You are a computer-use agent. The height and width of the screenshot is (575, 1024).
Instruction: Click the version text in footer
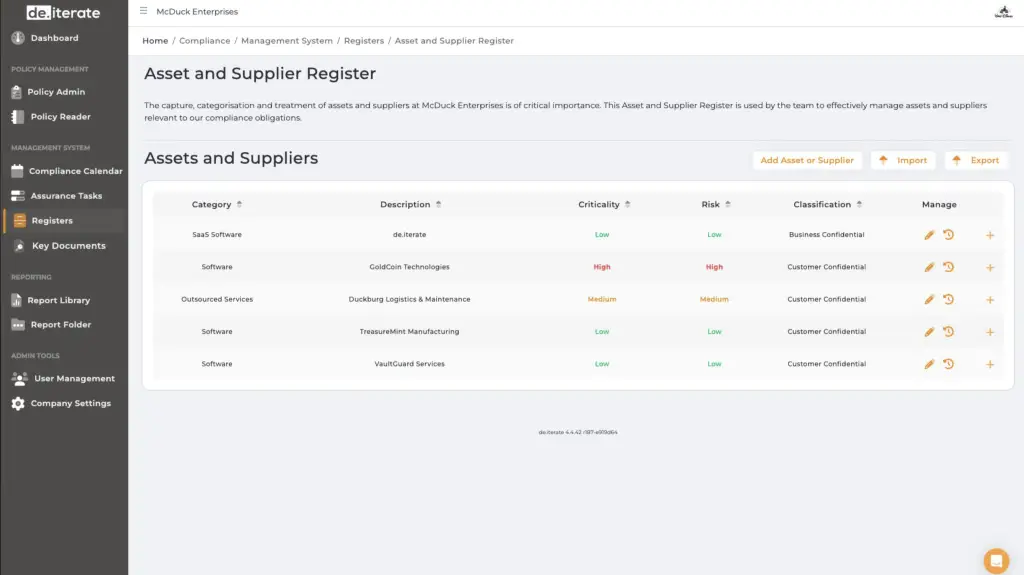[x=578, y=433]
